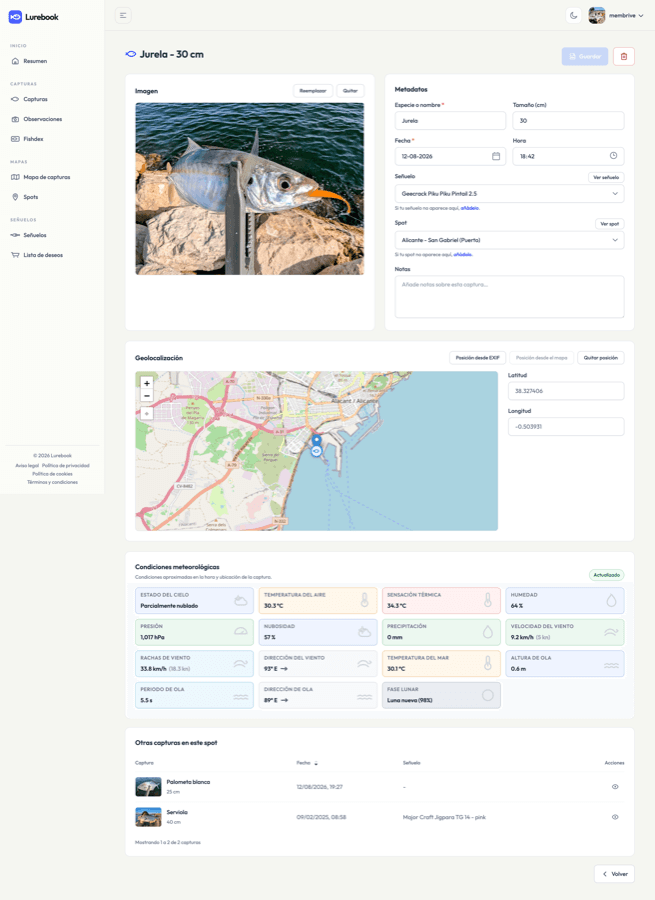
Task: Click añádelo link under Señuelo
Action: tap(470, 208)
